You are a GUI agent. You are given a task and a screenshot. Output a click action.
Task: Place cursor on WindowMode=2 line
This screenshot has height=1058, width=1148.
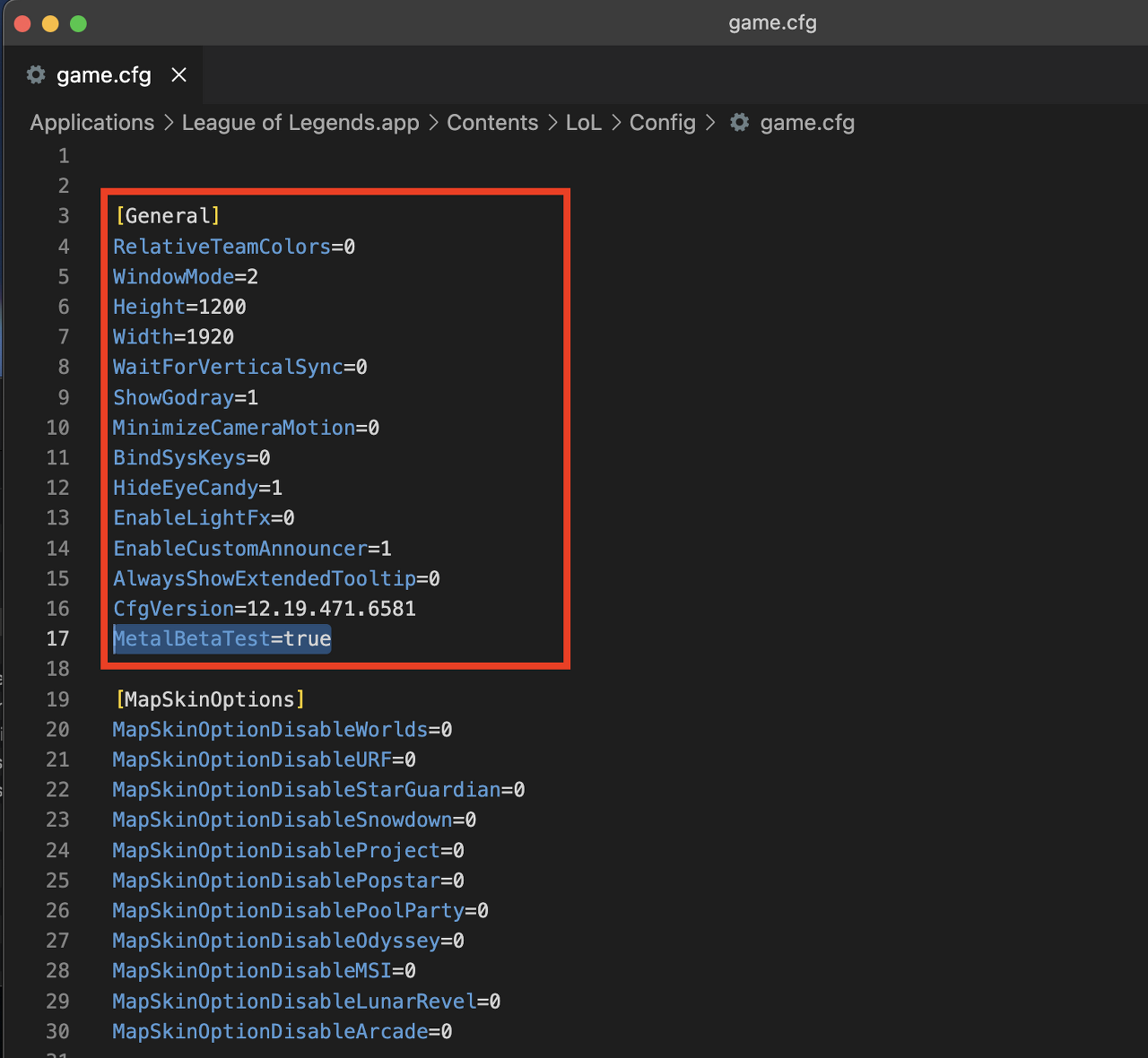coord(186,276)
